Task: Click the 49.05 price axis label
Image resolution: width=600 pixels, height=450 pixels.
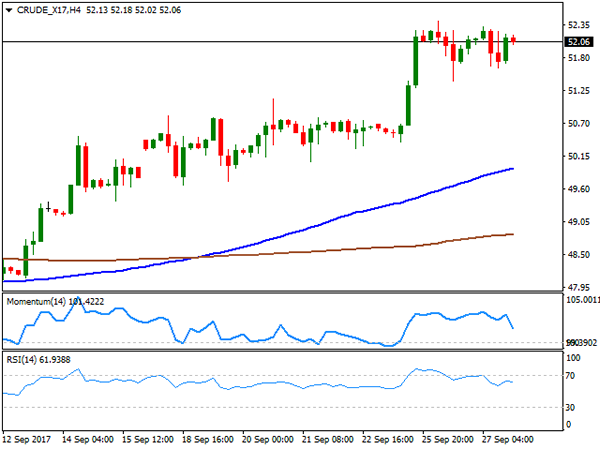Action: [579, 222]
